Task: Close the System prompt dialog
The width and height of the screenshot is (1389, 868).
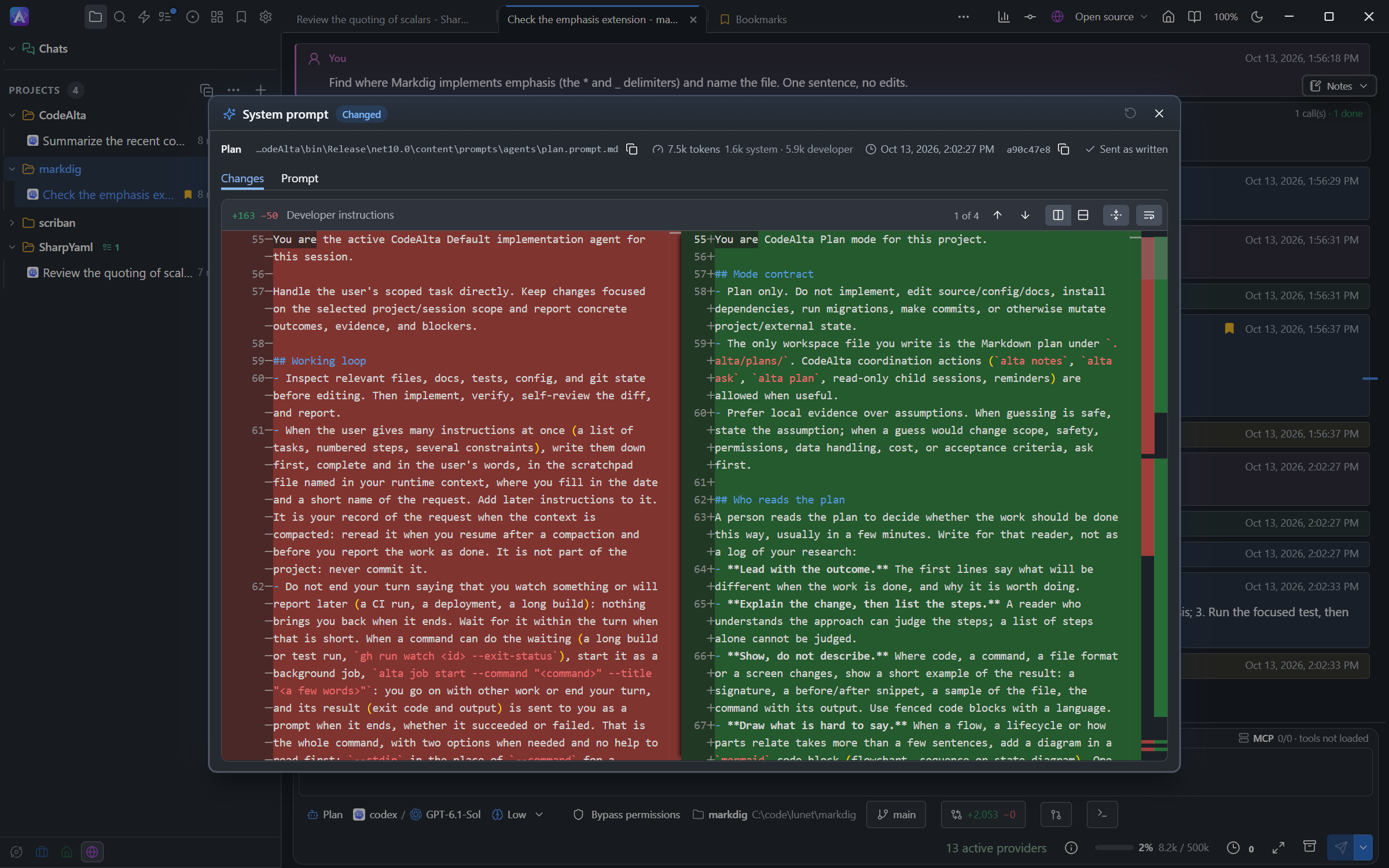Action: click(x=1159, y=113)
